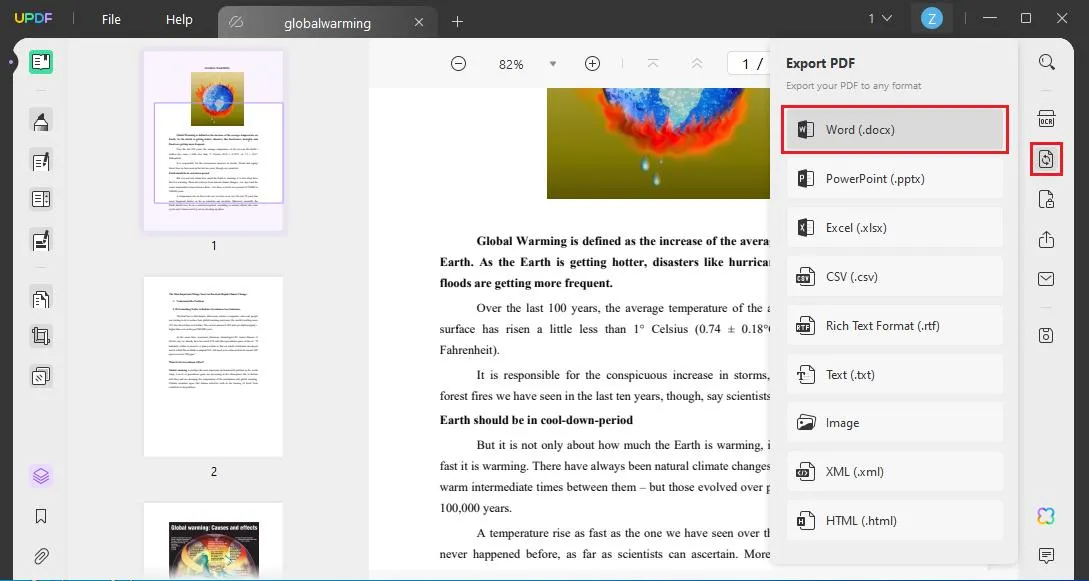The width and height of the screenshot is (1089, 581).
Task: Switch to the globalwarming tab
Action: click(327, 23)
